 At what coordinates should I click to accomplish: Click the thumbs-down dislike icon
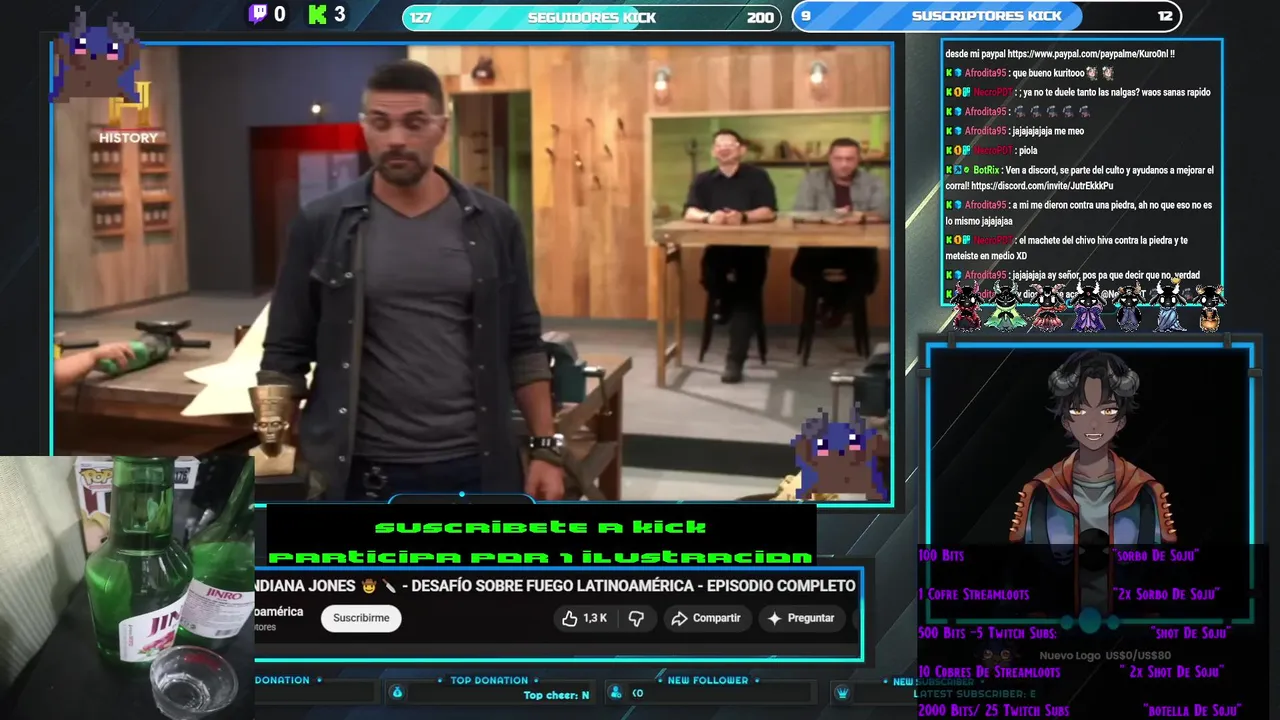(x=636, y=618)
